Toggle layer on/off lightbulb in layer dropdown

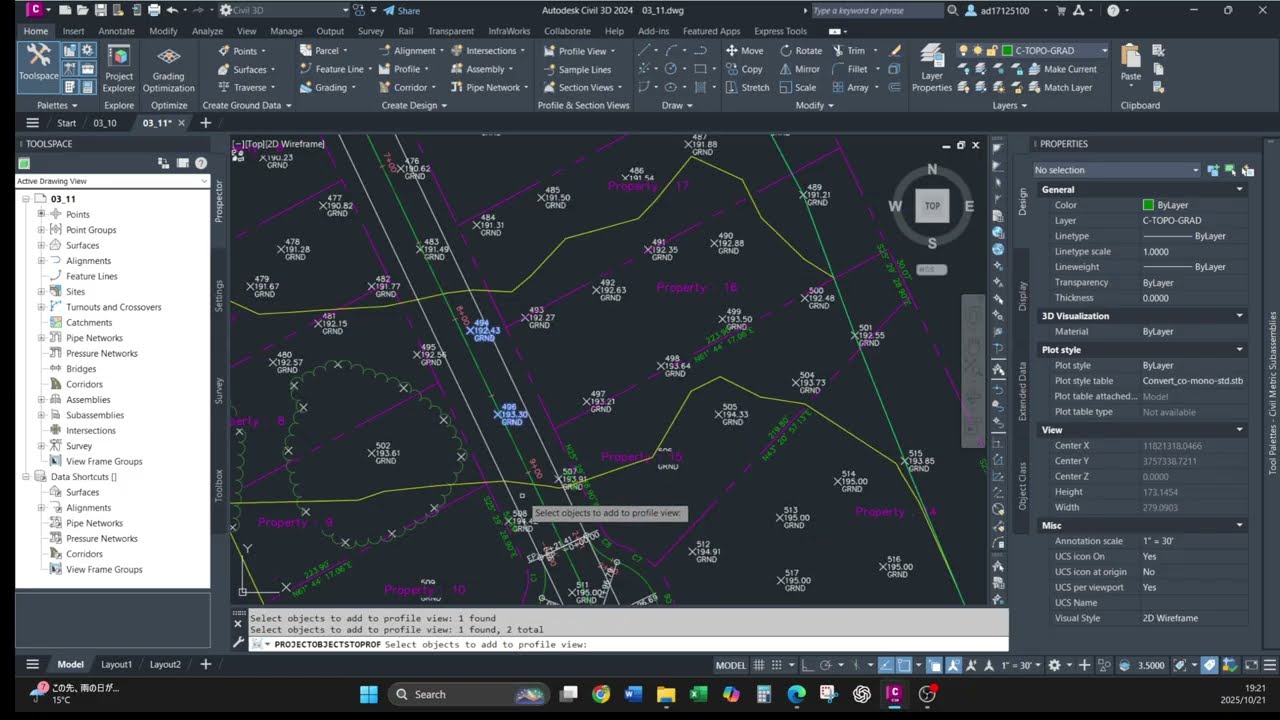(963, 50)
